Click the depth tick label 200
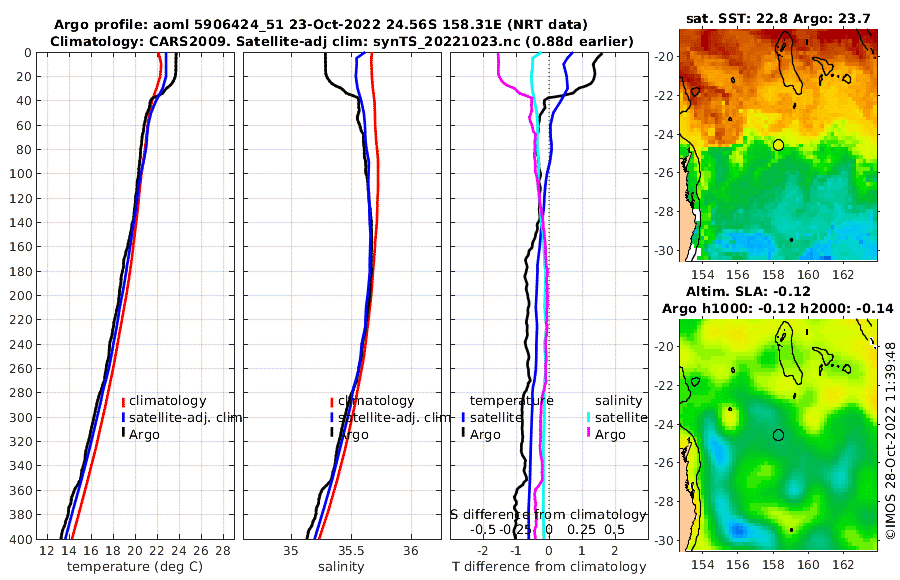This screenshot has width=900, height=580. pyautogui.click(x=20, y=296)
